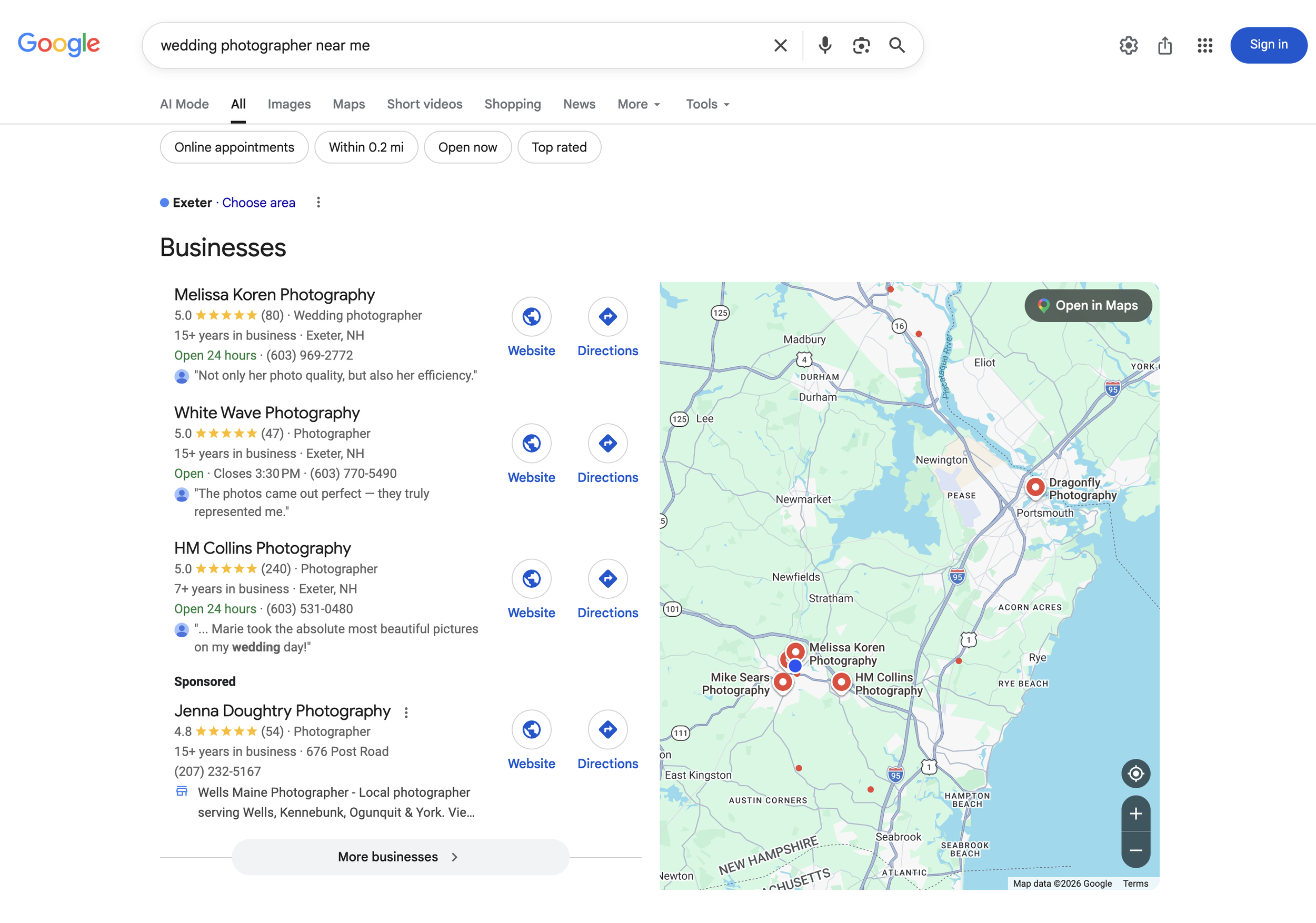Click the phone number (603) 969-2772
Screen dimensions: 1316x923
(310, 355)
